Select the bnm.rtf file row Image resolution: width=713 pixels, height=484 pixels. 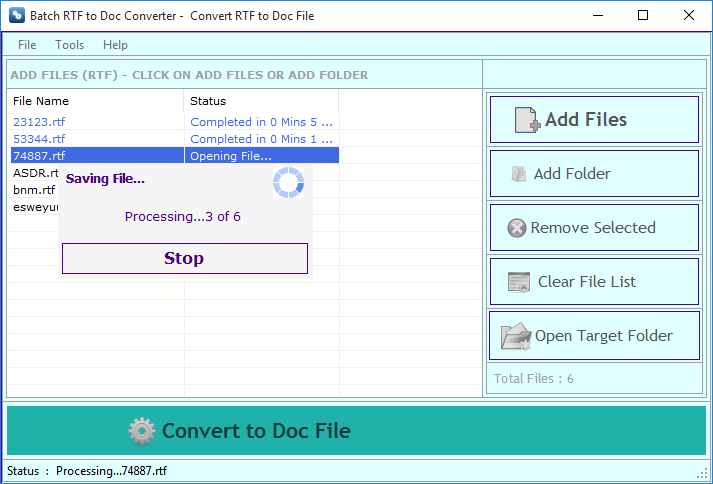[x=34, y=190]
